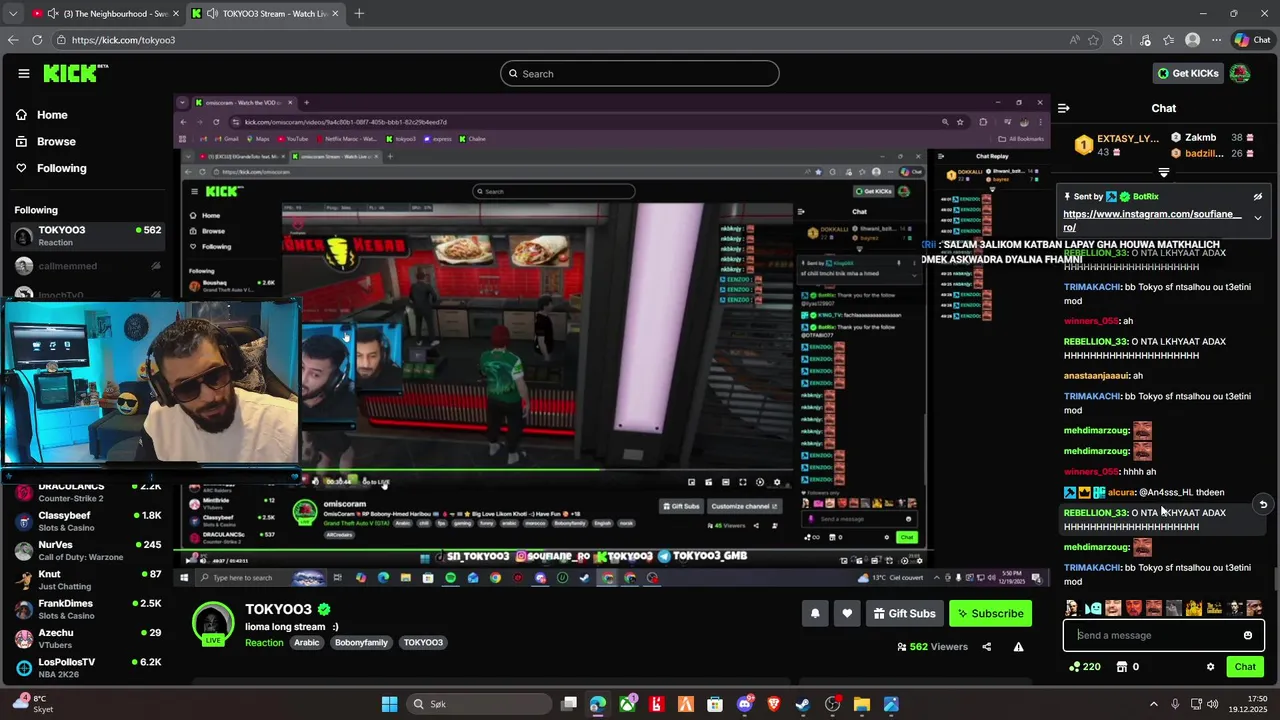1280x720 pixels.
Task: Collapse the chat panel with arrow icon
Action: 1064,108
